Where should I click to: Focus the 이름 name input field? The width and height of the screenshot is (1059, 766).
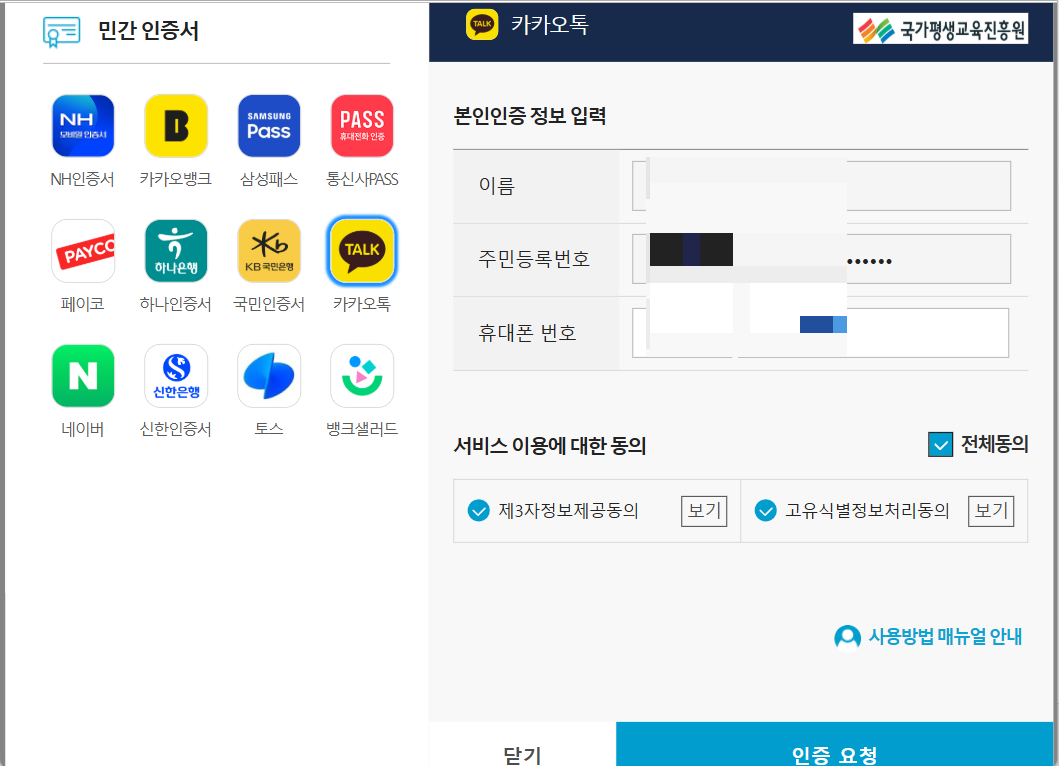821,186
